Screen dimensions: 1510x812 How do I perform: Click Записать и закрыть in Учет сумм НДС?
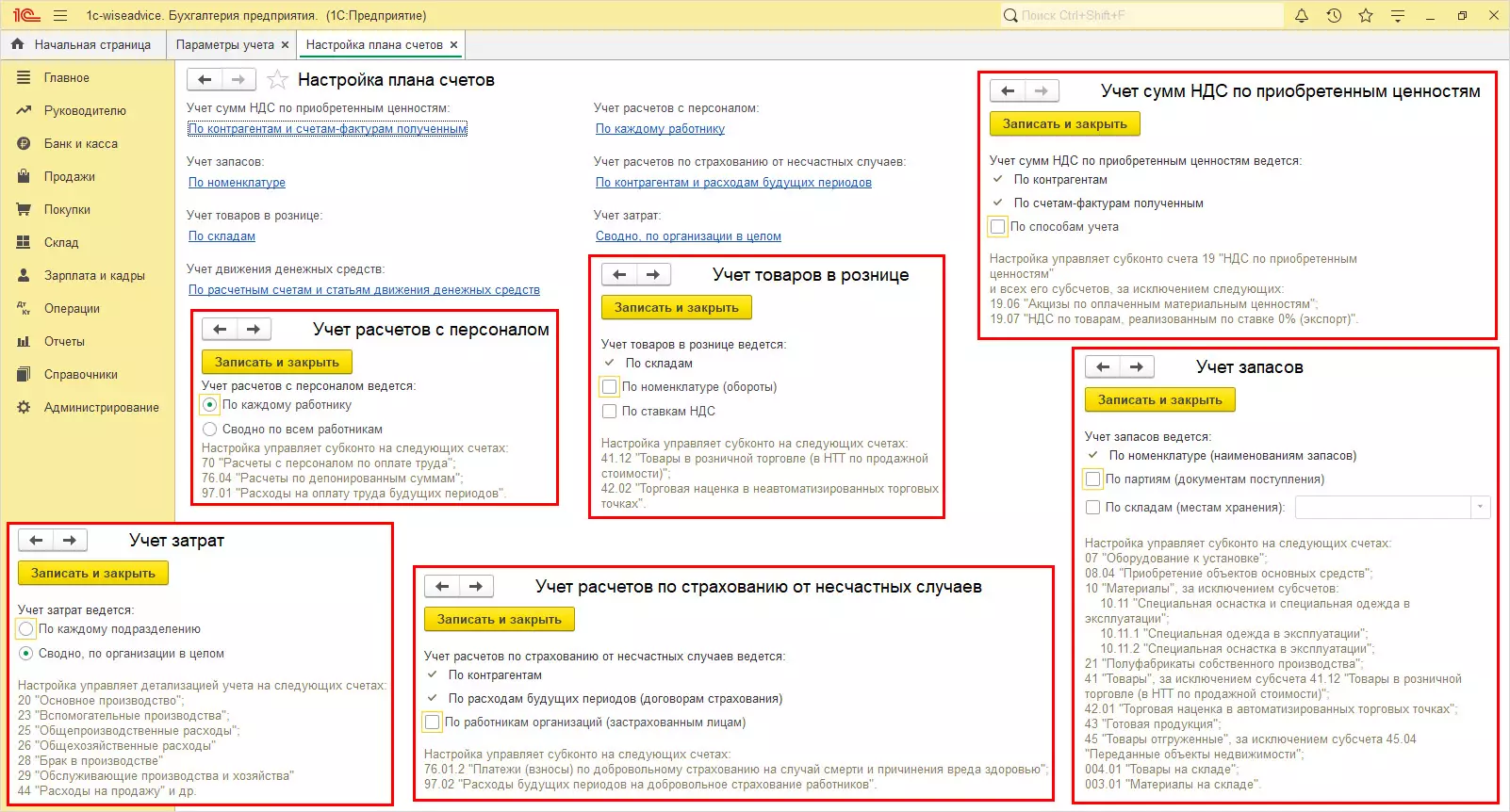(x=1064, y=123)
